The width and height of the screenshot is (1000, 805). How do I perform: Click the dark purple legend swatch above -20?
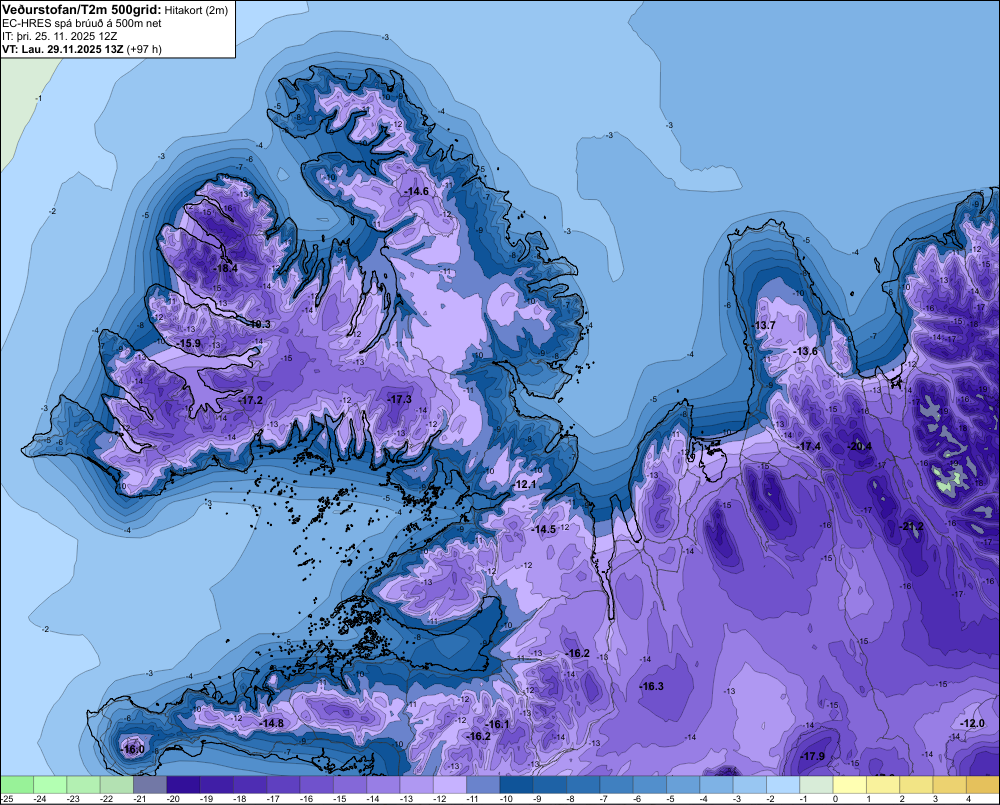pyautogui.click(x=183, y=784)
